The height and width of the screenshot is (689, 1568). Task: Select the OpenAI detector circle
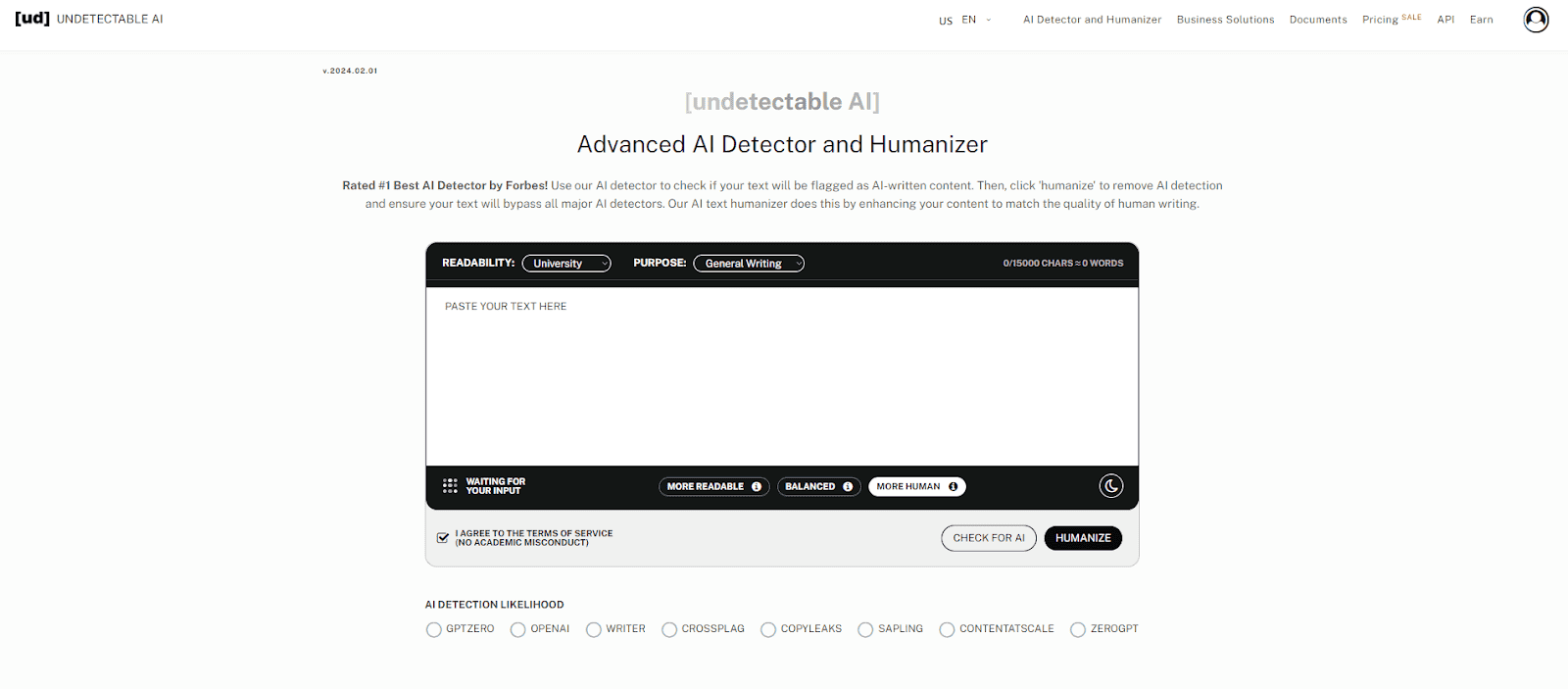tap(518, 630)
